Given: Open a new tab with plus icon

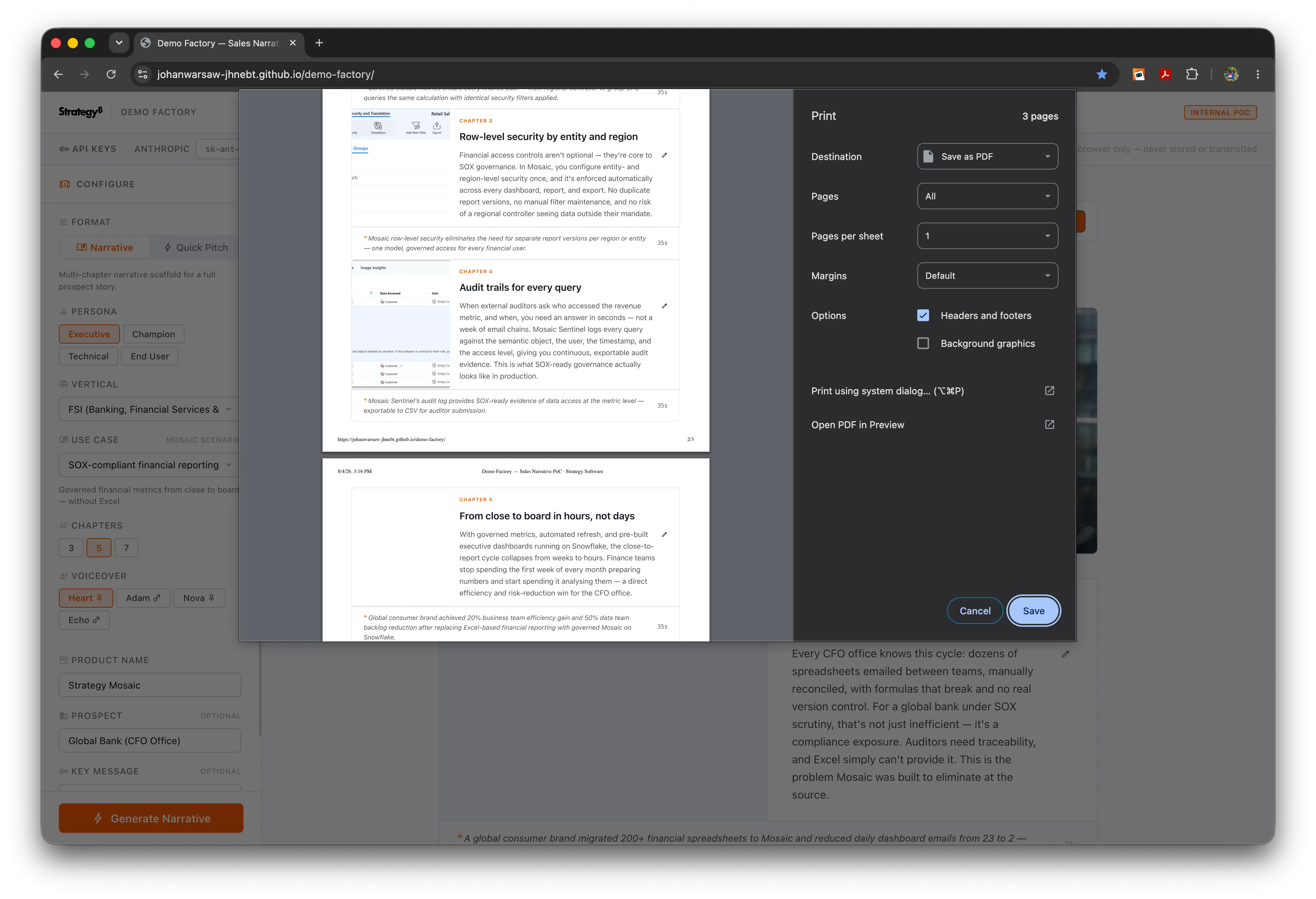Looking at the screenshot, I should click(319, 43).
